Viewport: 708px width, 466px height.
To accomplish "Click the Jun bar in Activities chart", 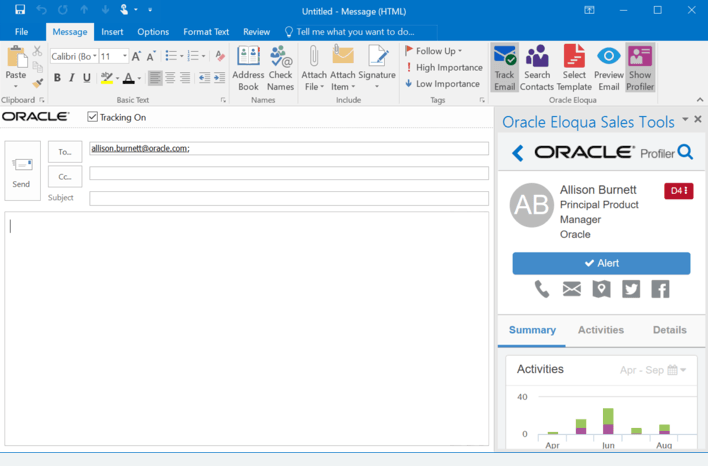I will [x=608, y=421].
